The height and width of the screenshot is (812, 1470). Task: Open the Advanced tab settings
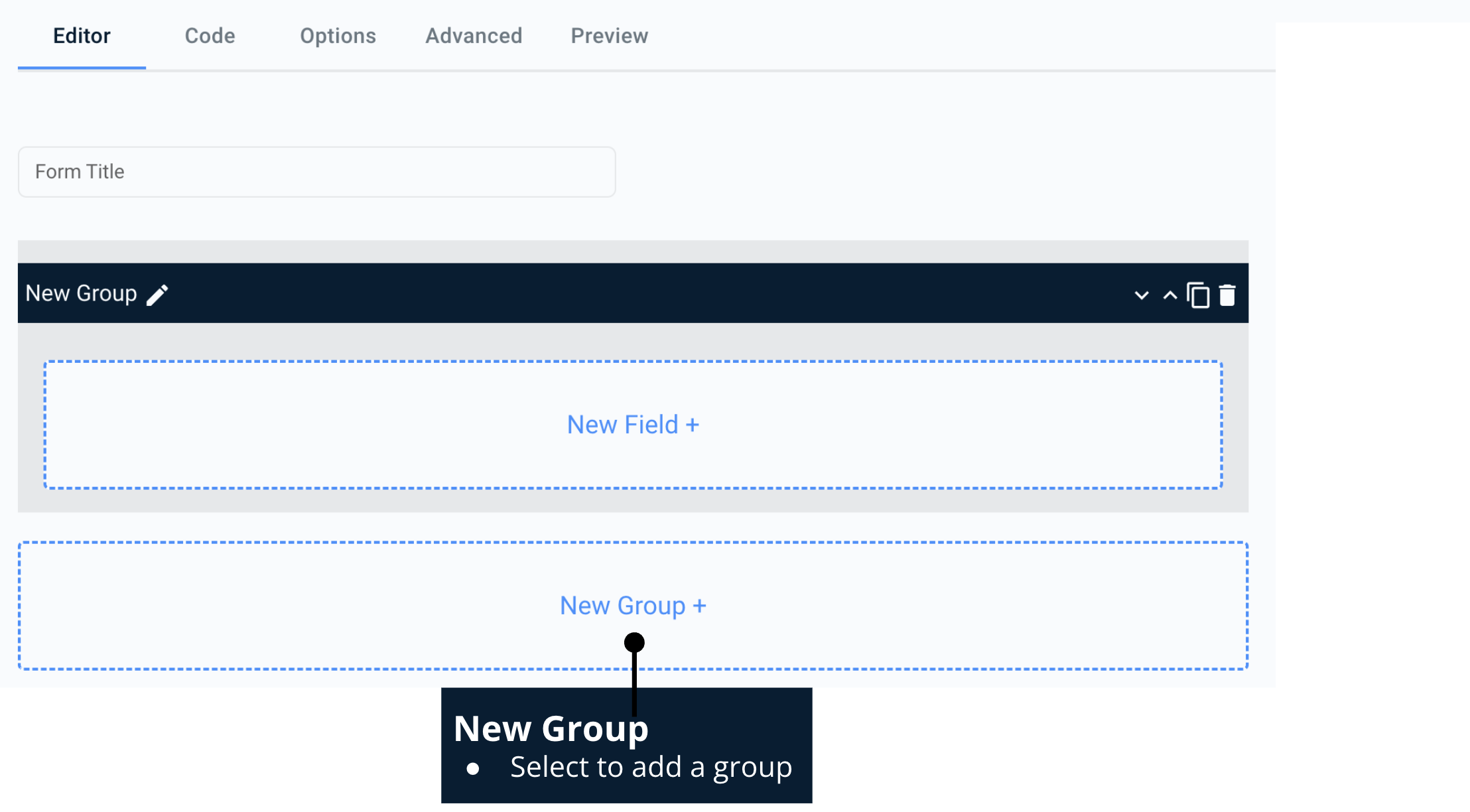(x=473, y=35)
